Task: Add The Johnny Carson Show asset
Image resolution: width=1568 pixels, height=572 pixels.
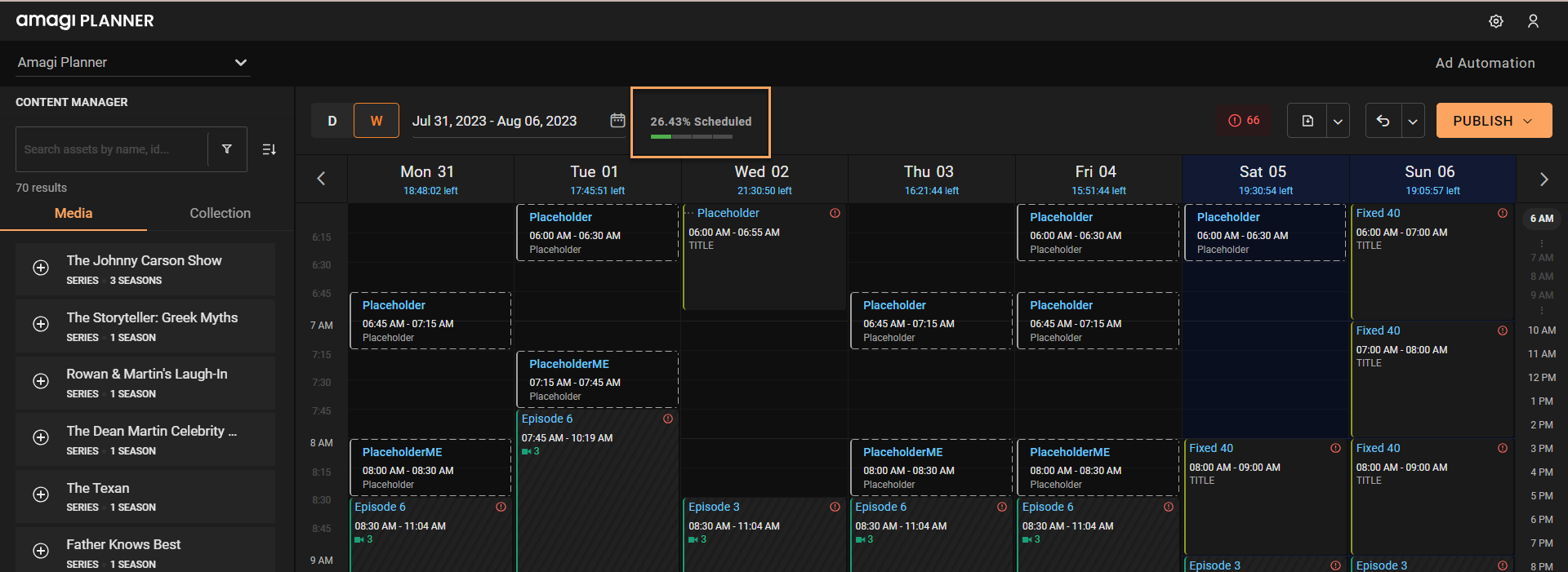Action: (41, 268)
